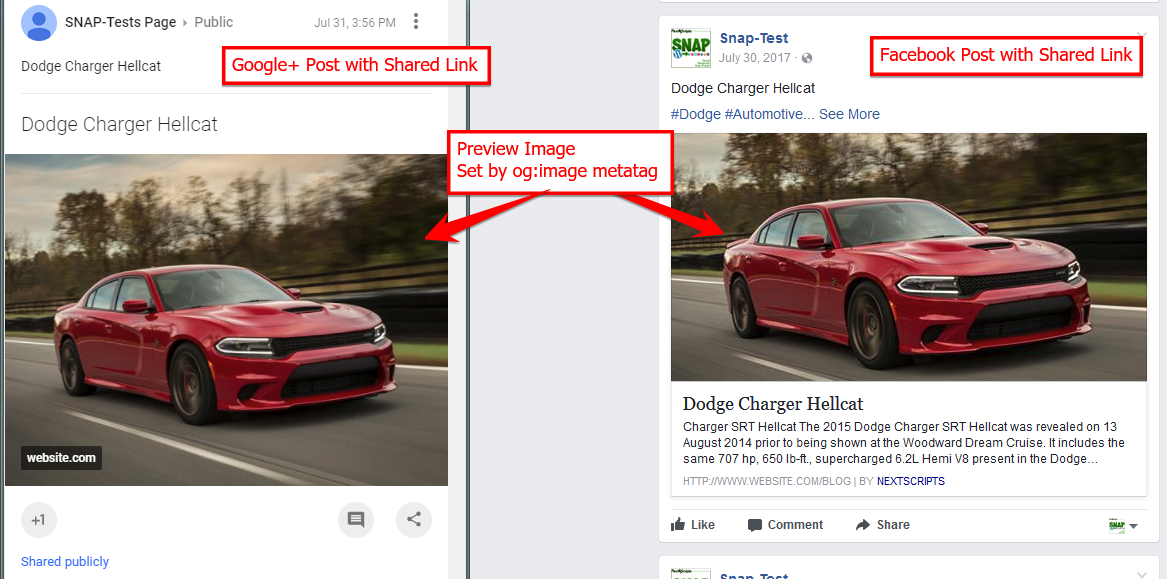Click the Snap-Test Facebook page logo
The height and width of the screenshot is (579, 1167).
pos(688,50)
